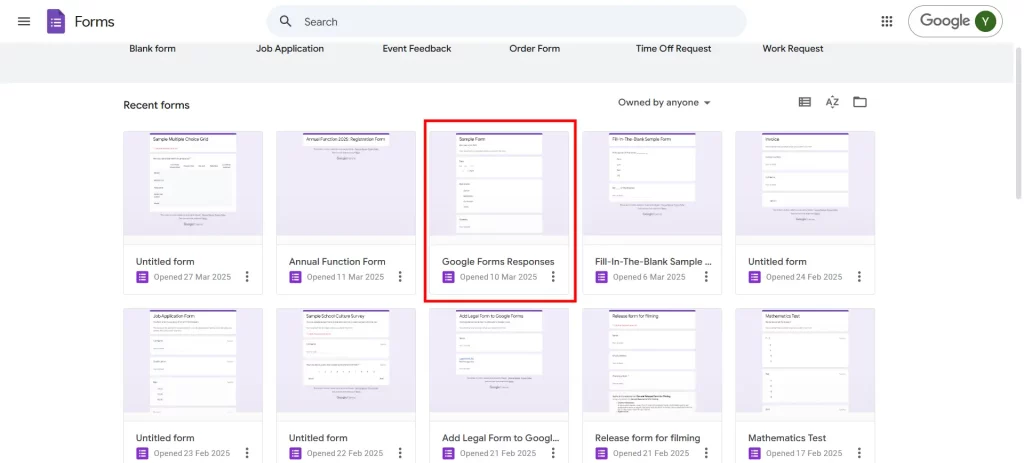This screenshot has width=1024, height=463.
Task: Open more options for Google Forms Responses
Action: pos(553,277)
